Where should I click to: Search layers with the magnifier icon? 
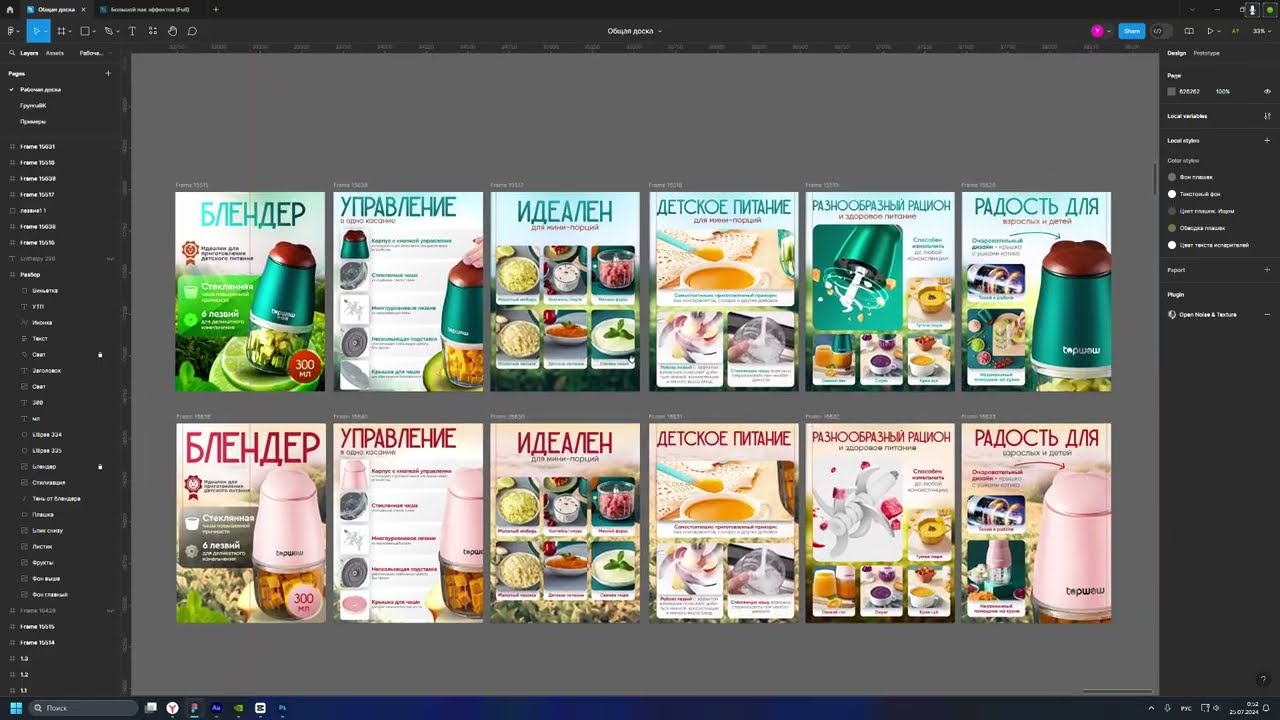12,53
